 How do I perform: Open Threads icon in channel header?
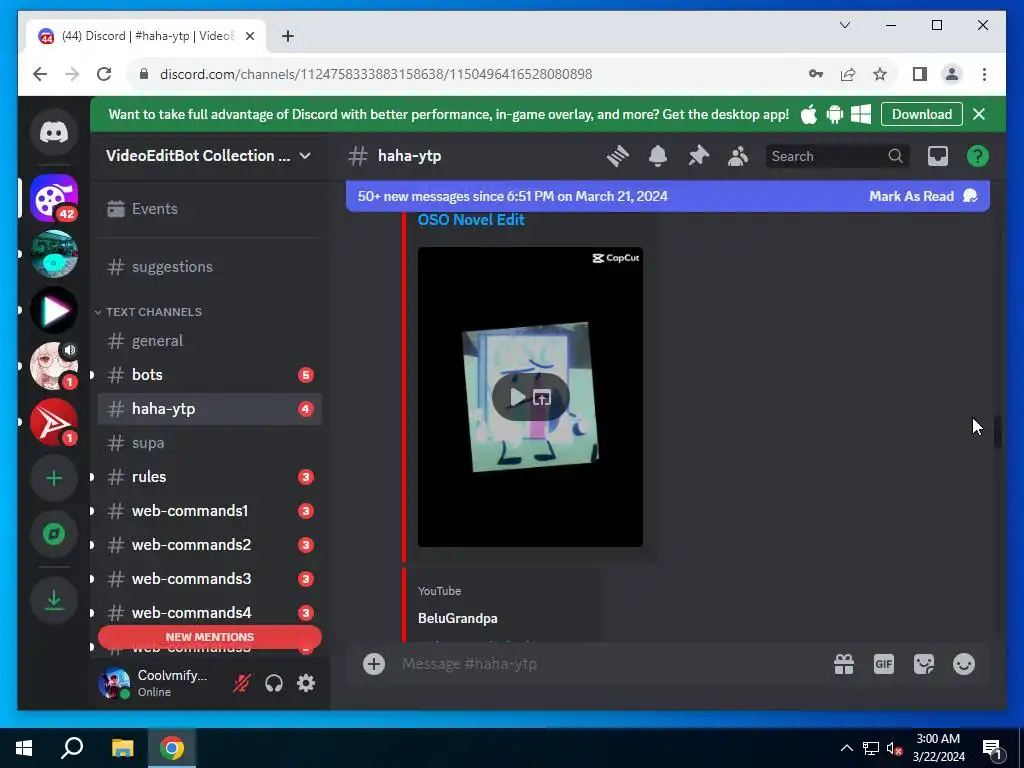pos(617,156)
